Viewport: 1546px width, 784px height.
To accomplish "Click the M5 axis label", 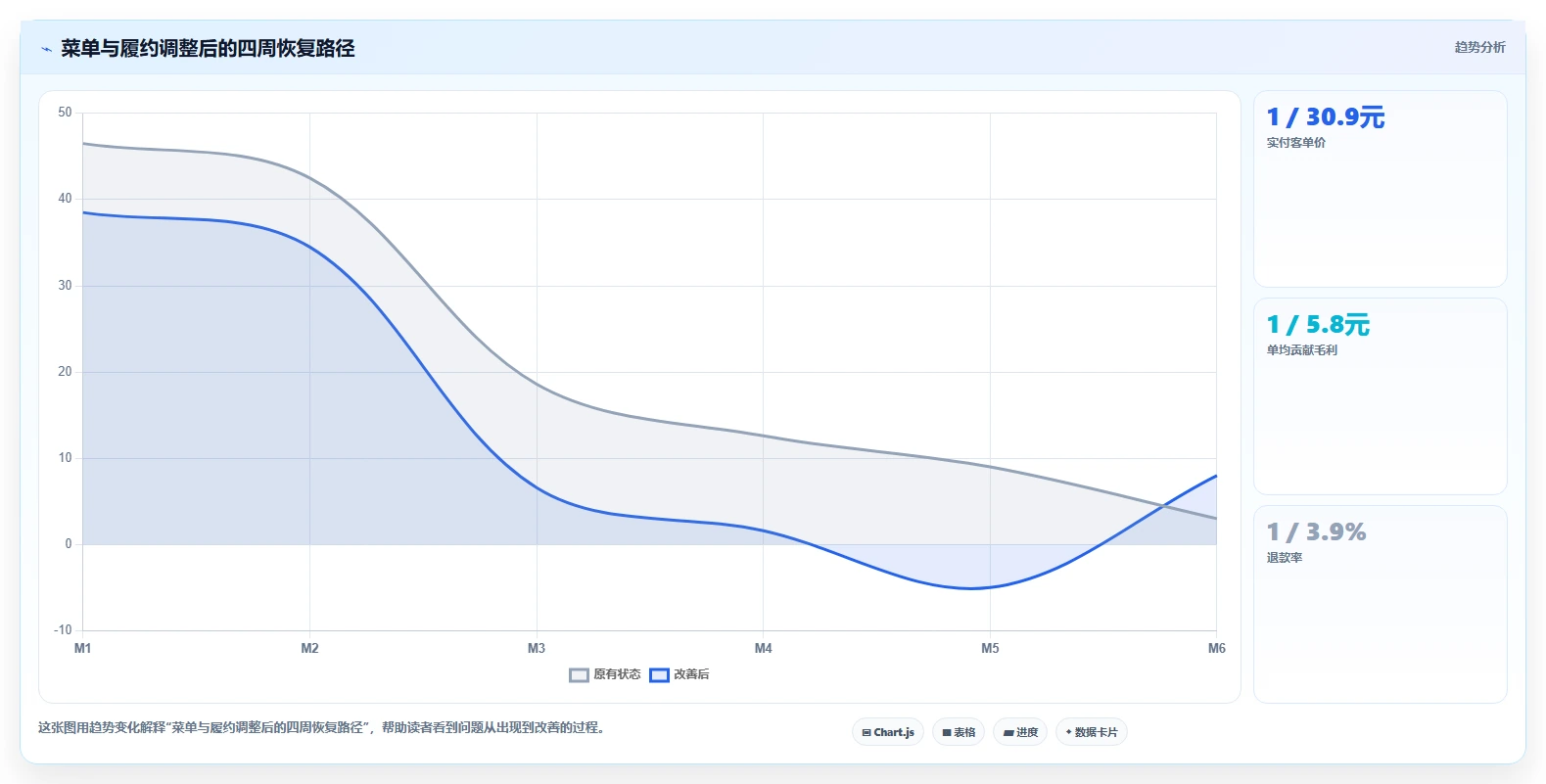I will coord(990,648).
